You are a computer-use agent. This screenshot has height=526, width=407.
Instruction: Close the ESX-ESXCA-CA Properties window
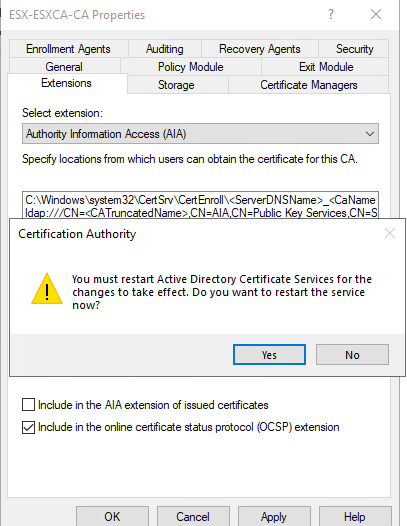click(376, 14)
